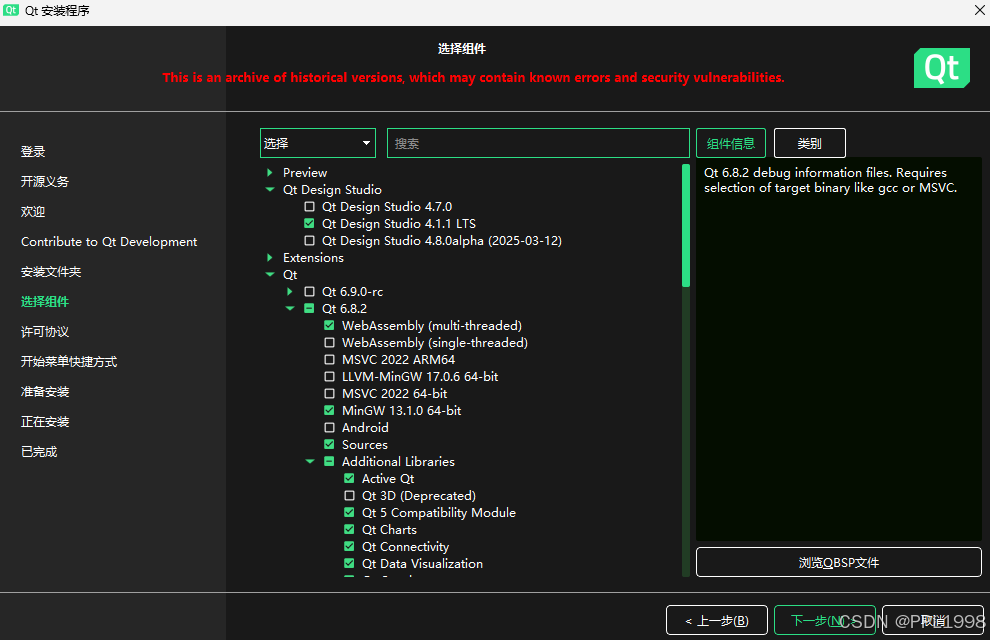Image resolution: width=990 pixels, height=640 pixels.
Task: Select the Qt 6.8.2 label
Action: point(344,309)
